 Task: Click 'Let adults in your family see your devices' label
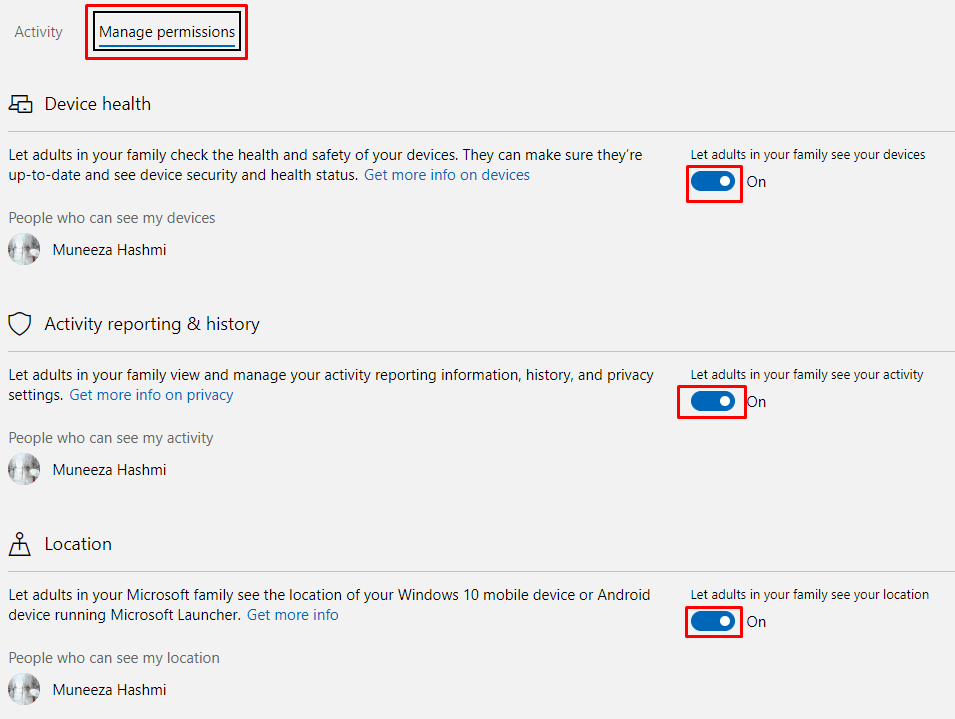click(808, 155)
